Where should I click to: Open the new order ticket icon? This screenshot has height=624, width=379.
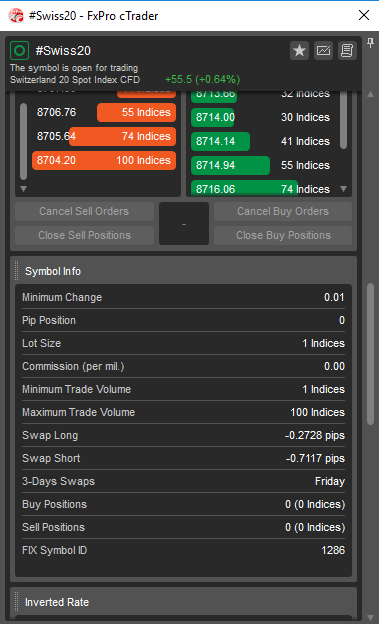(x=347, y=51)
